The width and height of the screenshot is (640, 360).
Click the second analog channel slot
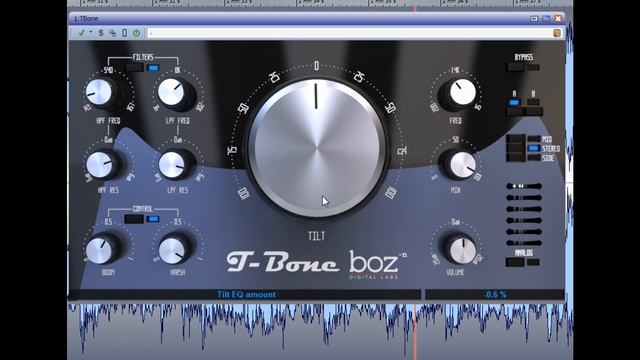point(524,198)
